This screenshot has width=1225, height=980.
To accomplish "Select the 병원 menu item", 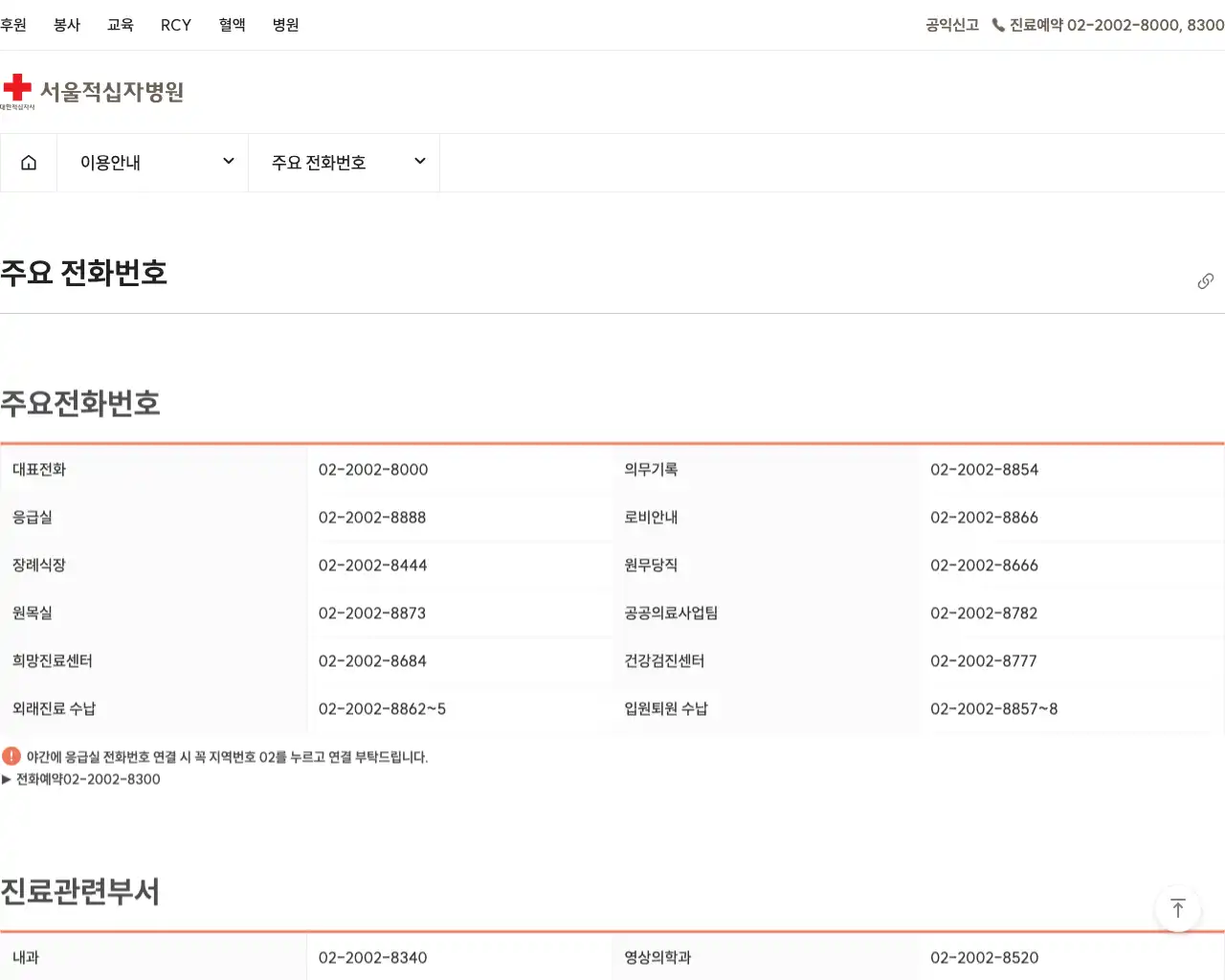I will click(x=284, y=26).
